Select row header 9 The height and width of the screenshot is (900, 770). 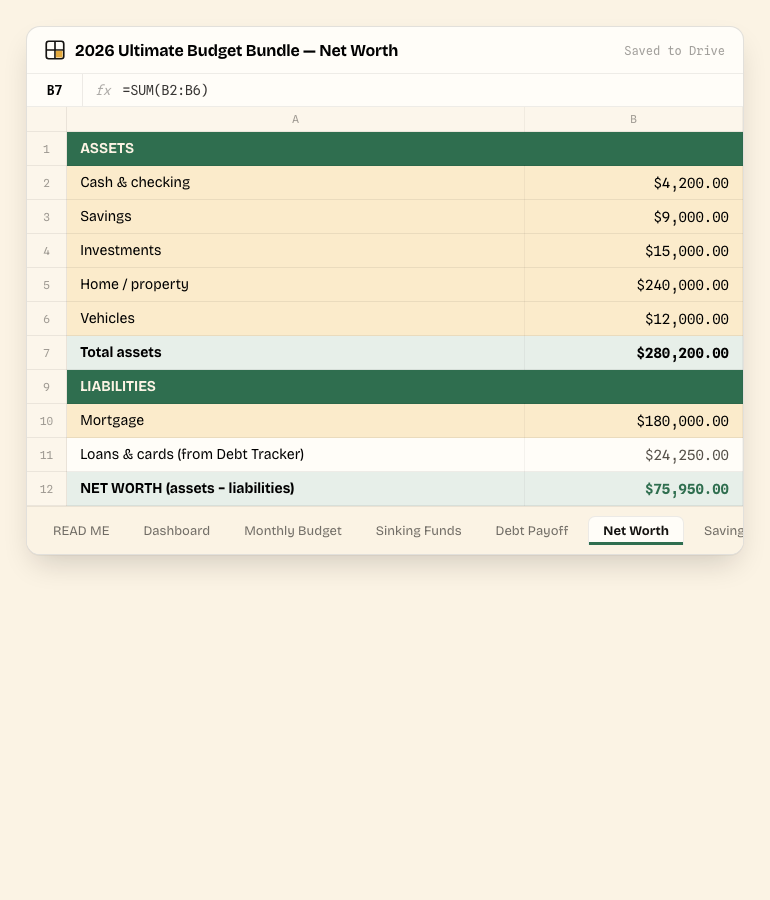tap(47, 386)
